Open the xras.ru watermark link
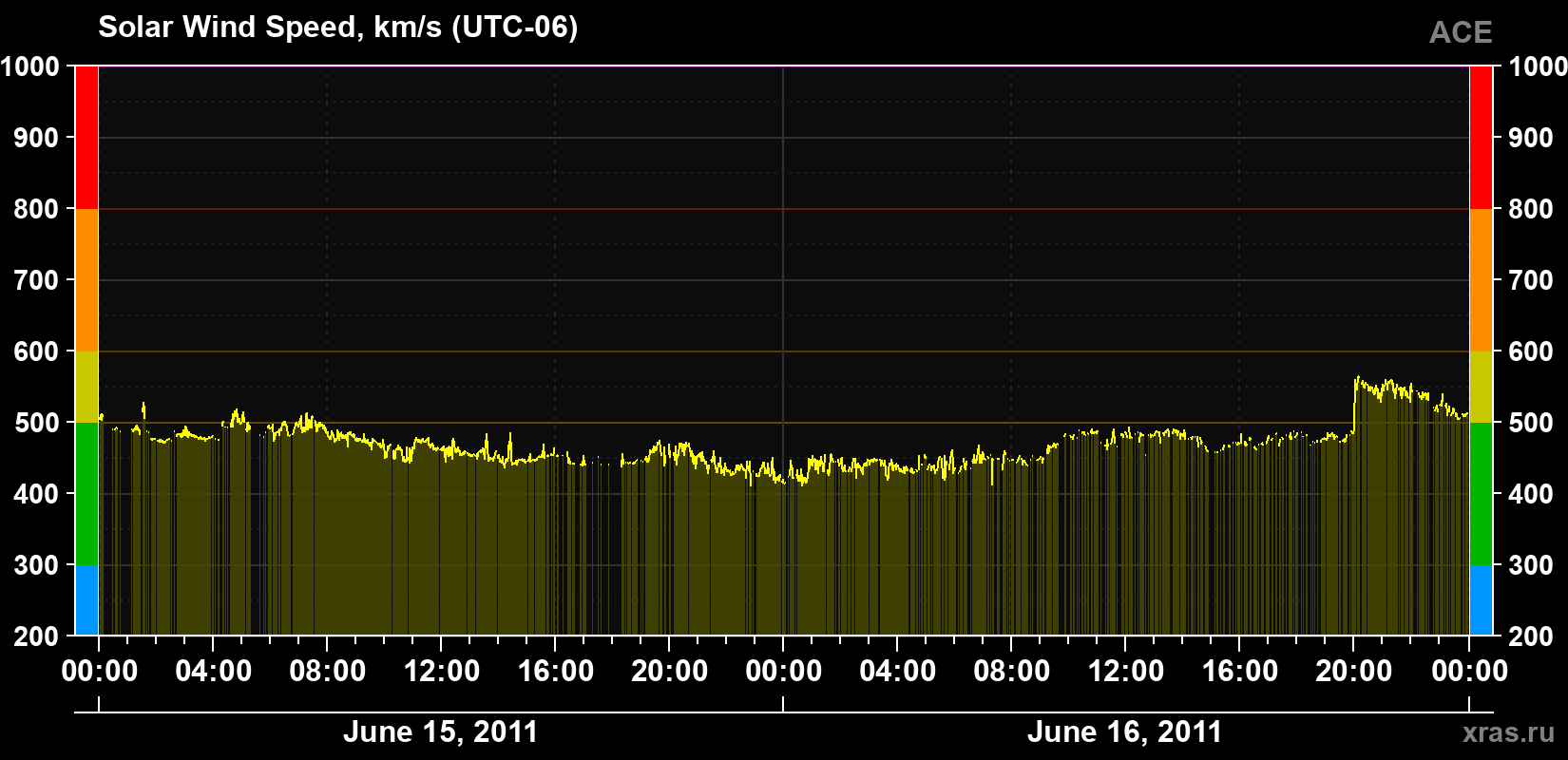This screenshot has width=1568, height=760. click(1509, 732)
